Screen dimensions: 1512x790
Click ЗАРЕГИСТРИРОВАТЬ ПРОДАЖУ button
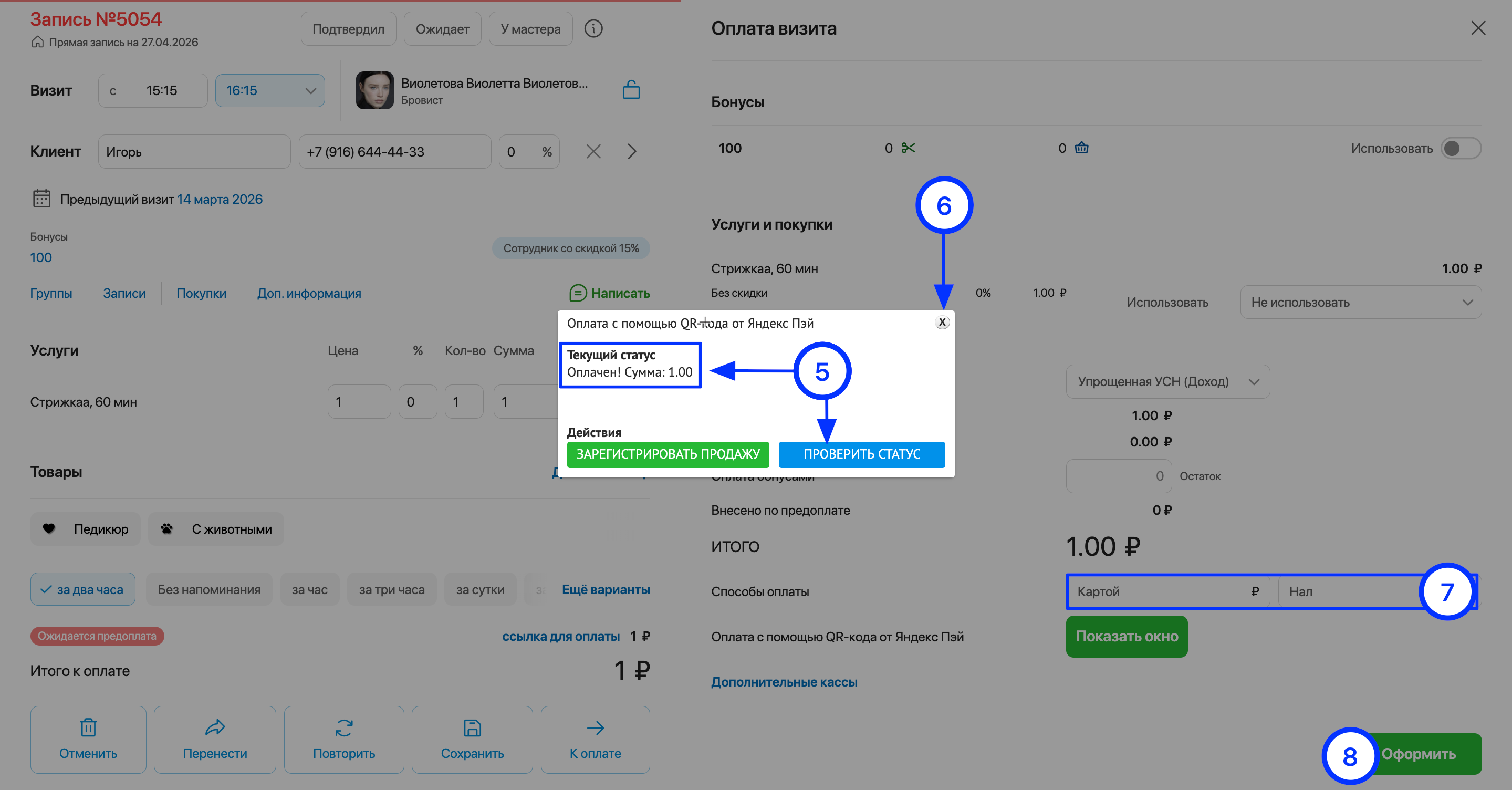click(668, 454)
